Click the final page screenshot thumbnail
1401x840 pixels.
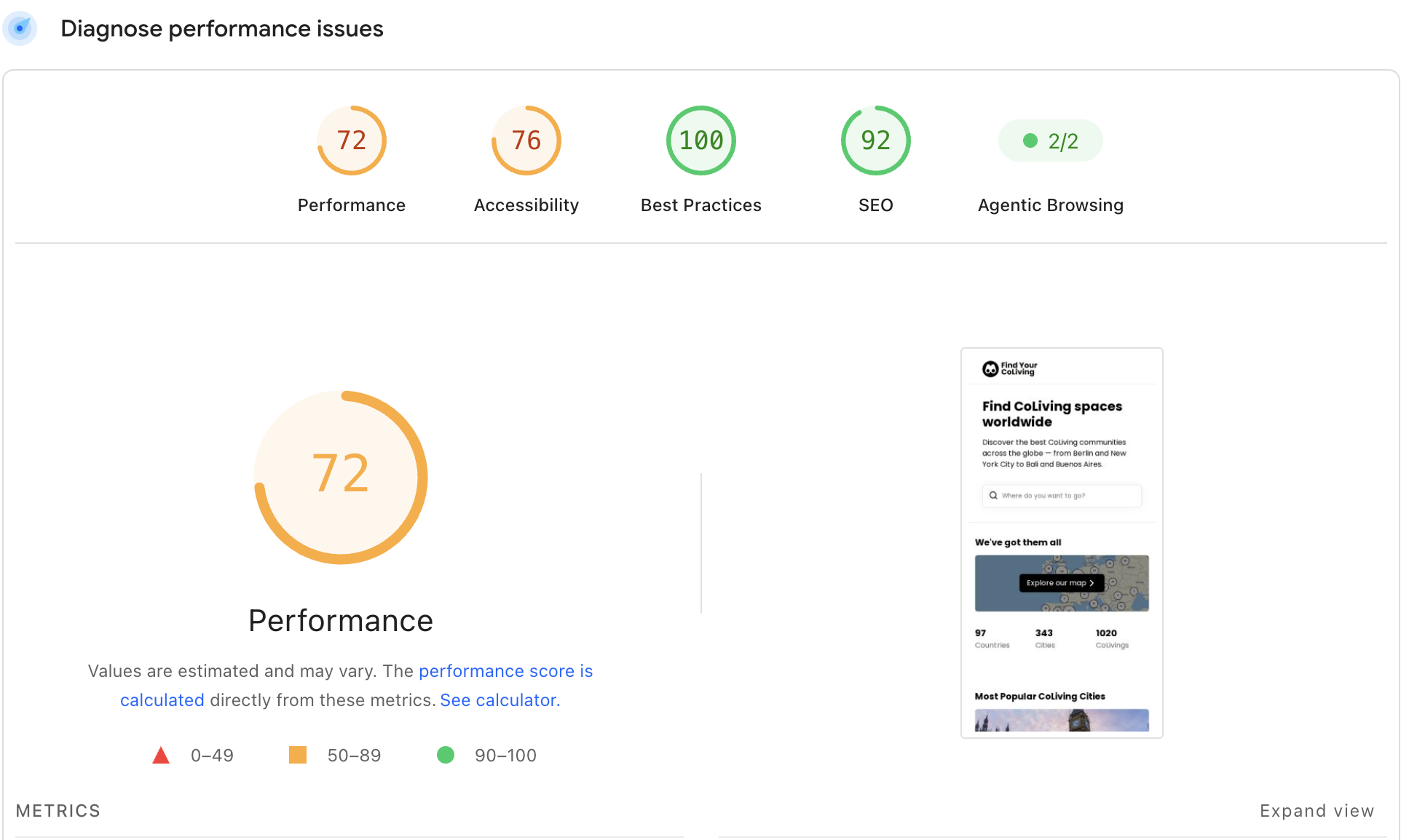(1062, 543)
